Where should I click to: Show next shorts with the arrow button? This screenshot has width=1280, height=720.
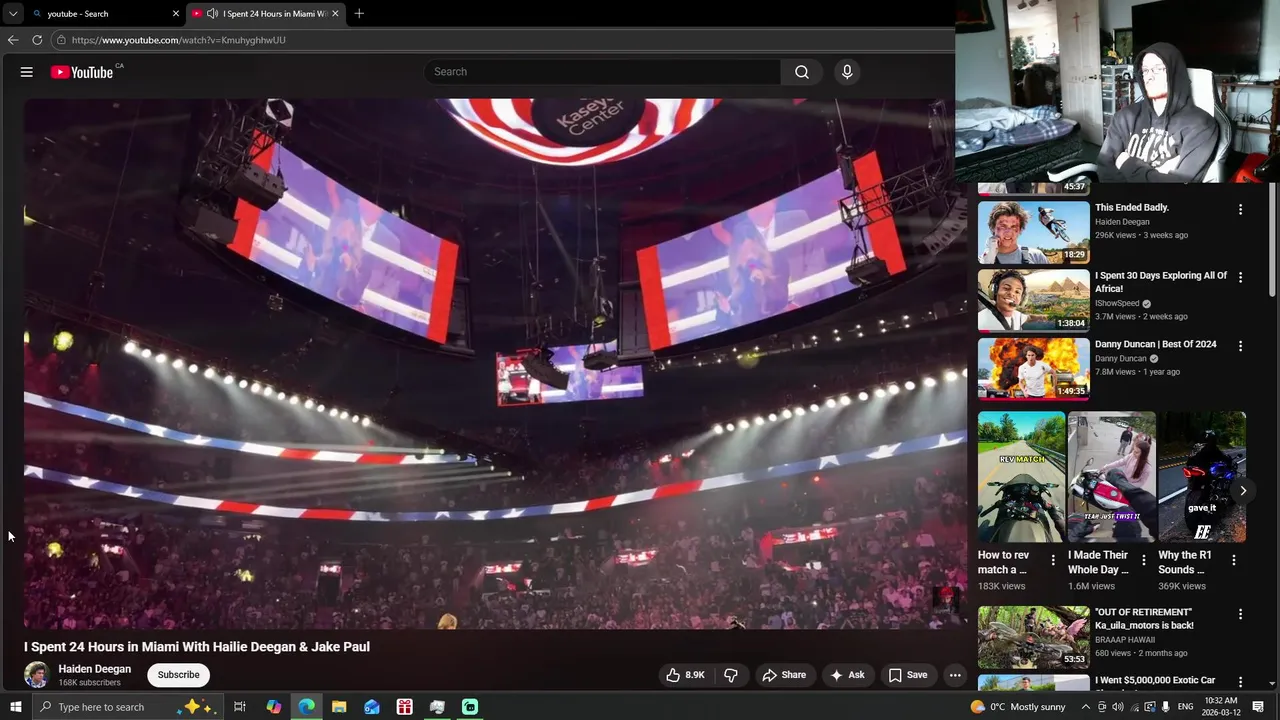click(x=1243, y=491)
